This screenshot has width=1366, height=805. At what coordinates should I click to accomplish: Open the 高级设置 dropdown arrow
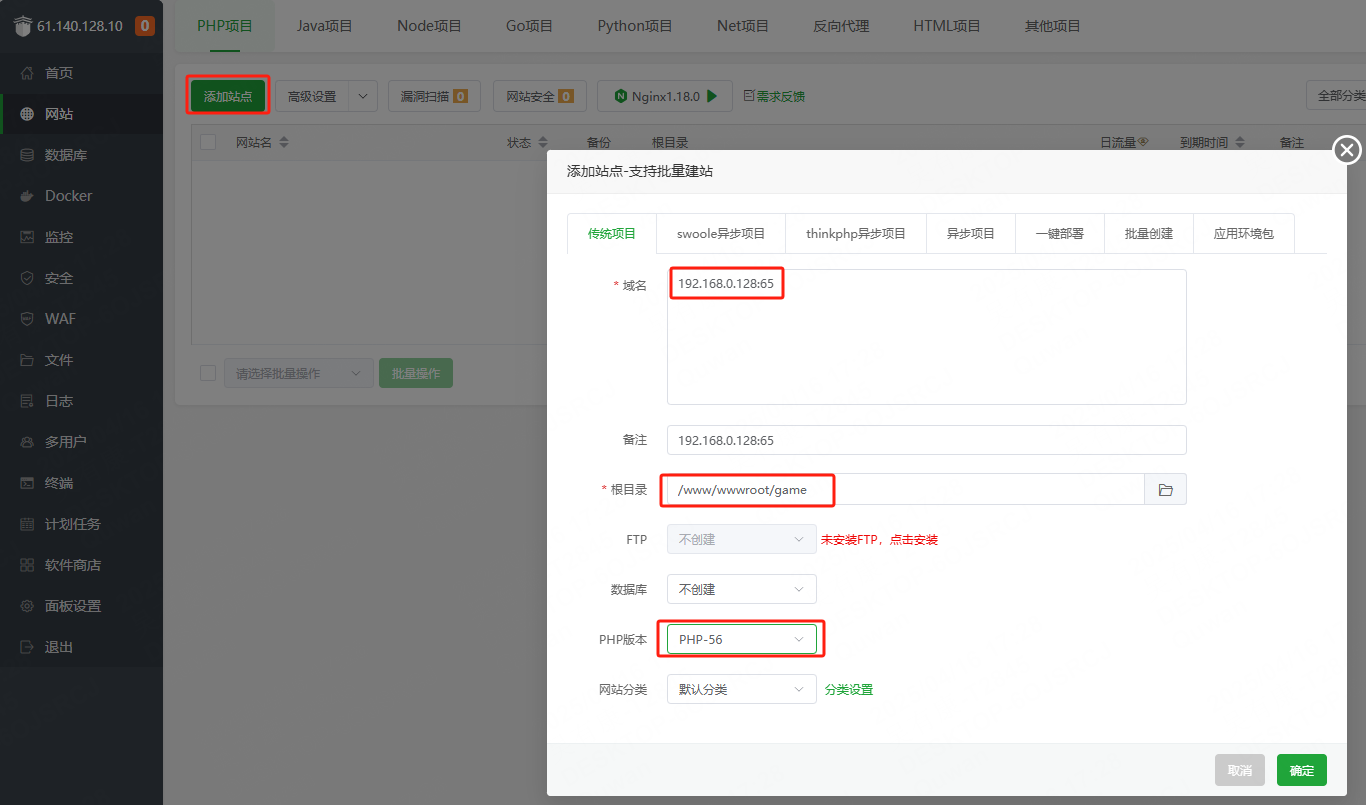(x=363, y=95)
